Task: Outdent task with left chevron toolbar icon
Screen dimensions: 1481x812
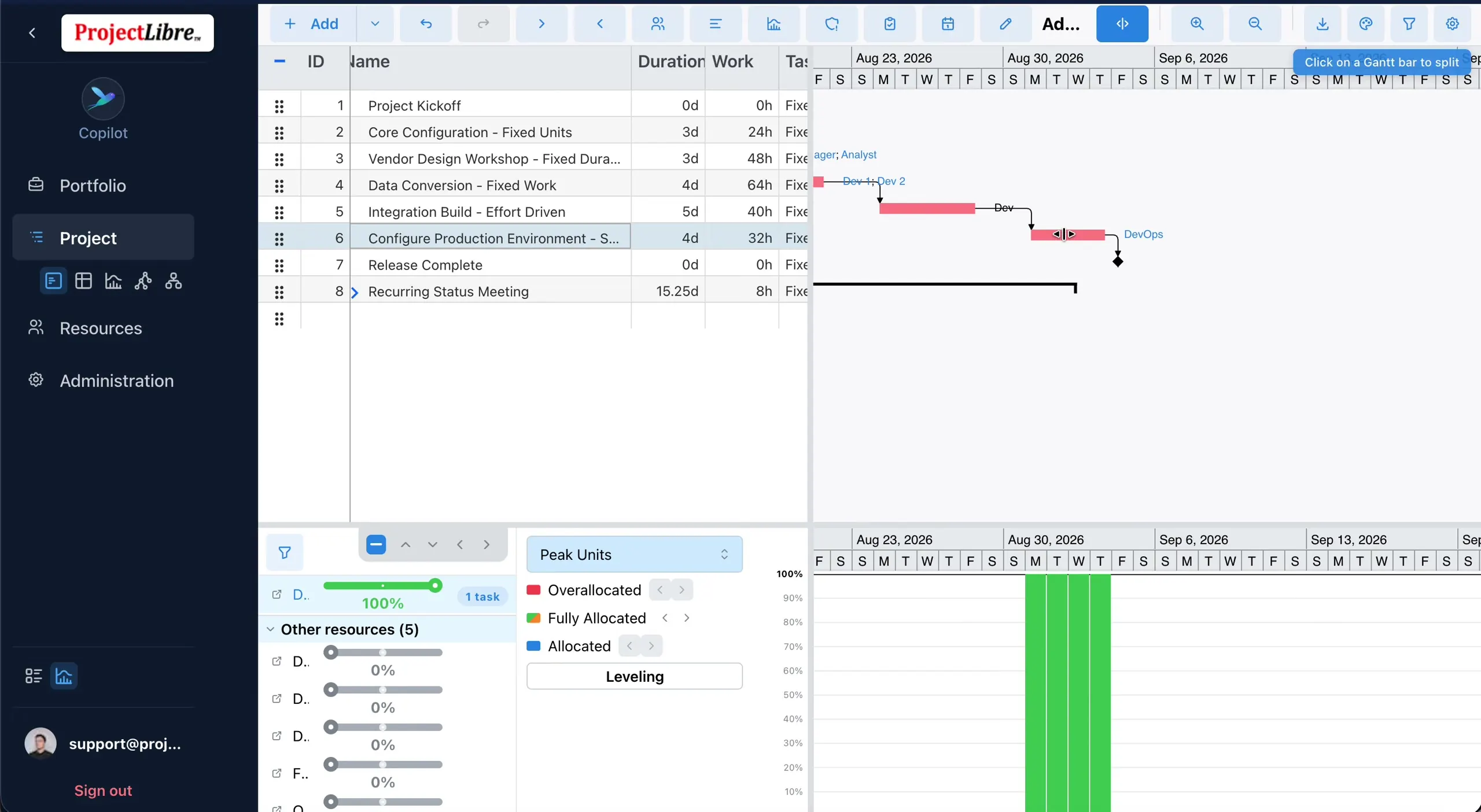Action: (600, 24)
